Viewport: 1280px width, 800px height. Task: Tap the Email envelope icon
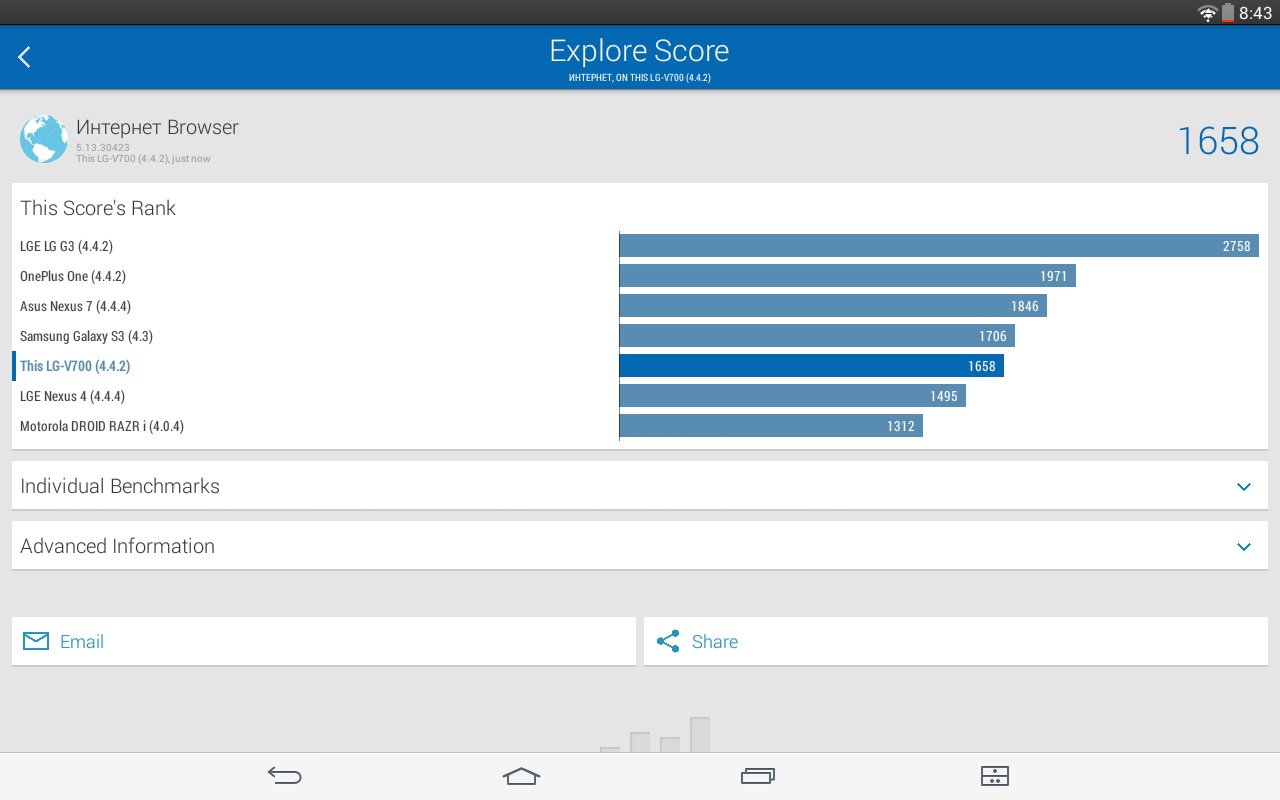(36, 641)
